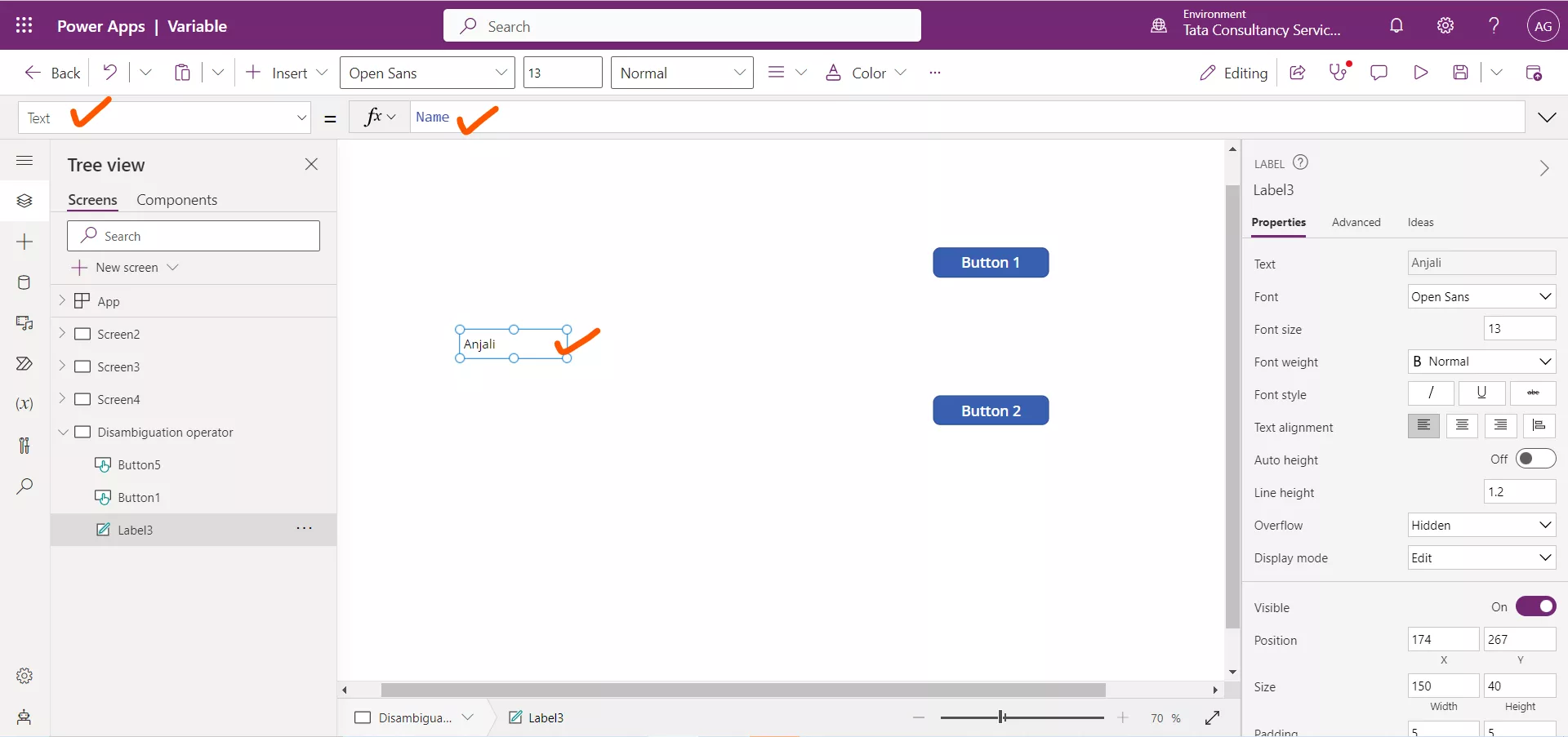Click the Tree view search field
Viewport: 1568px width, 737px height.
[194, 236]
